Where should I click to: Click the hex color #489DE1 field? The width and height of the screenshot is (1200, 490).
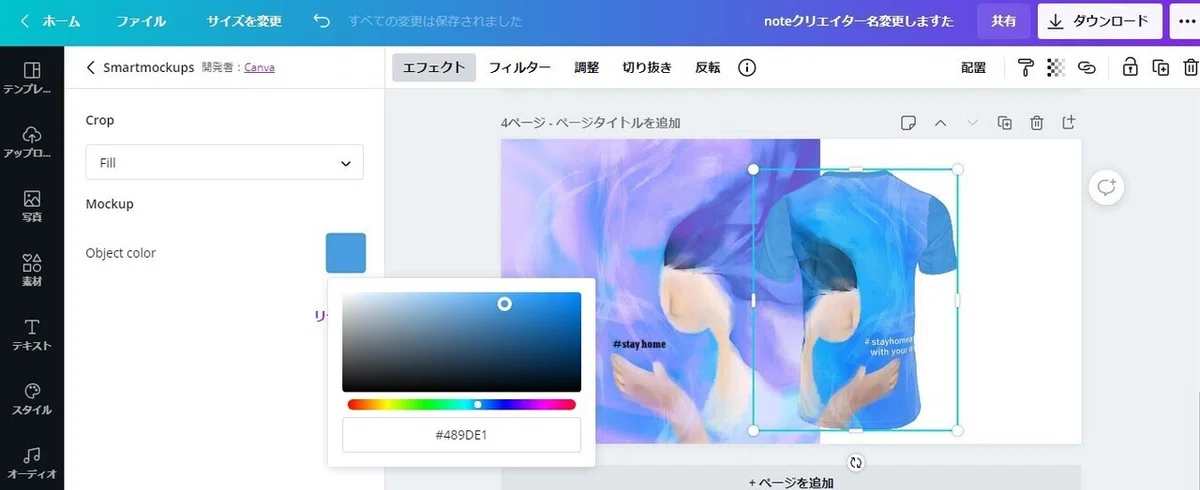pyautogui.click(x=461, y=435)
